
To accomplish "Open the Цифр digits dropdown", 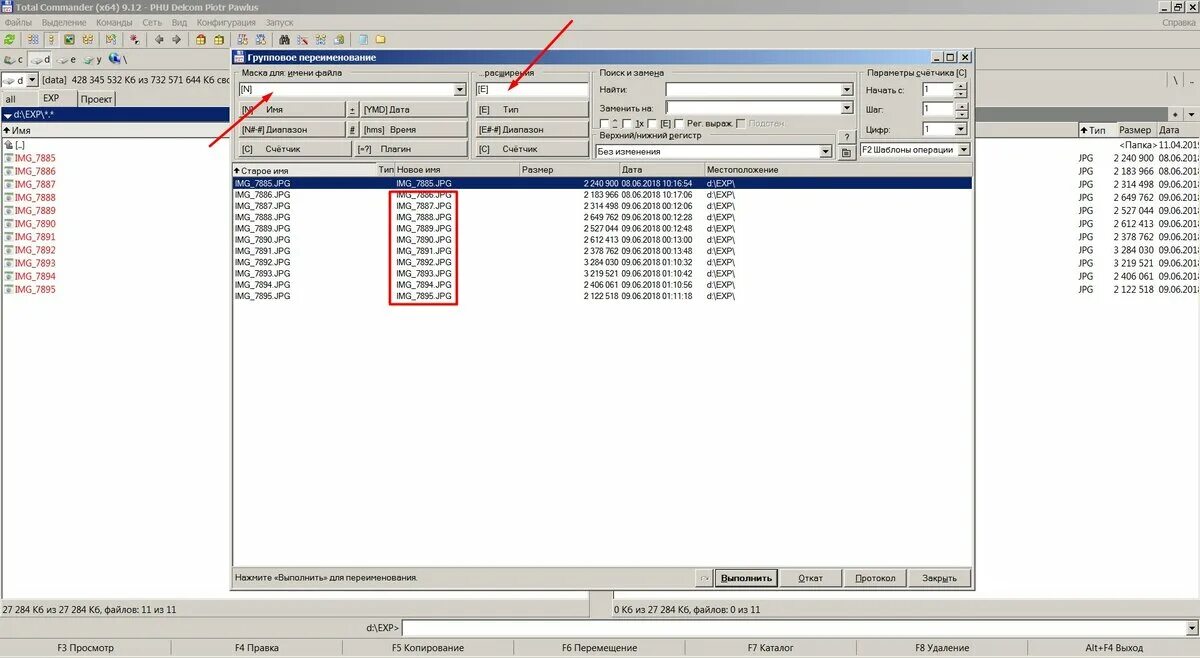I will pyautogui.click(x=961, y=130).
